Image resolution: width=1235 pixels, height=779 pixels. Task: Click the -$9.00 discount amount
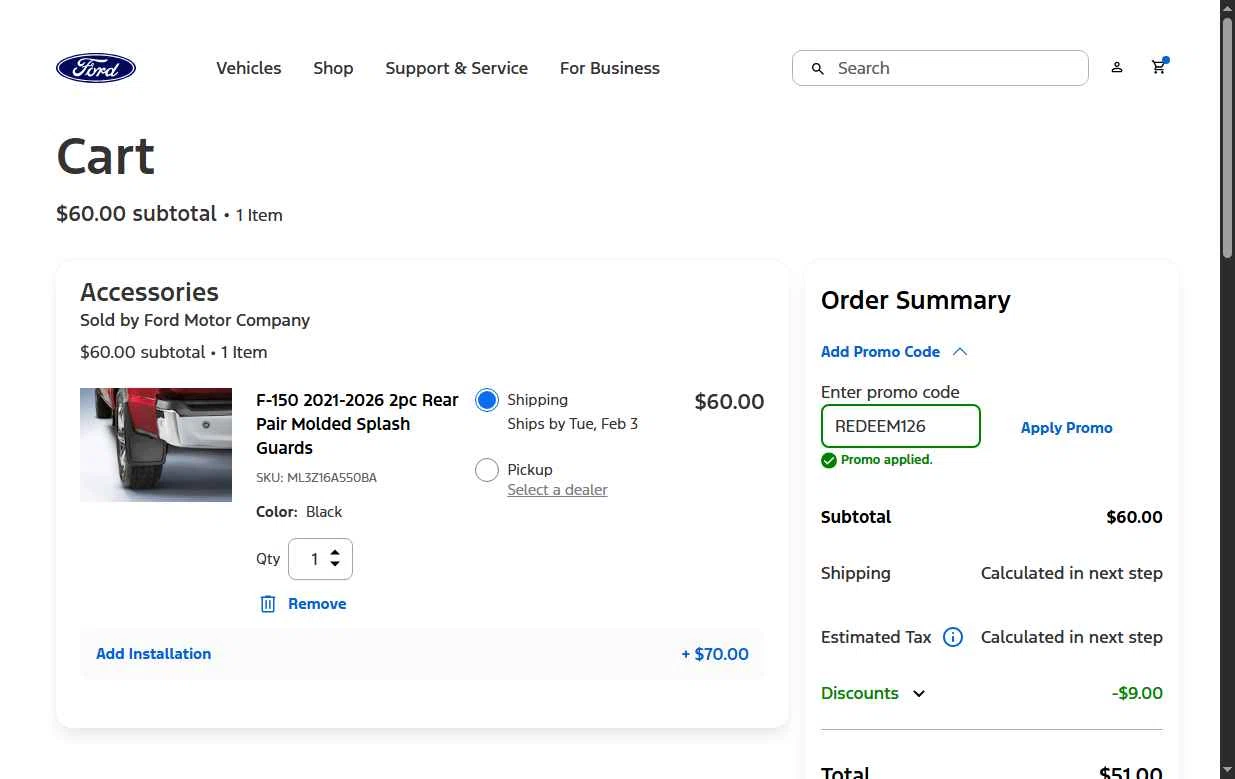click(1137, 693)
